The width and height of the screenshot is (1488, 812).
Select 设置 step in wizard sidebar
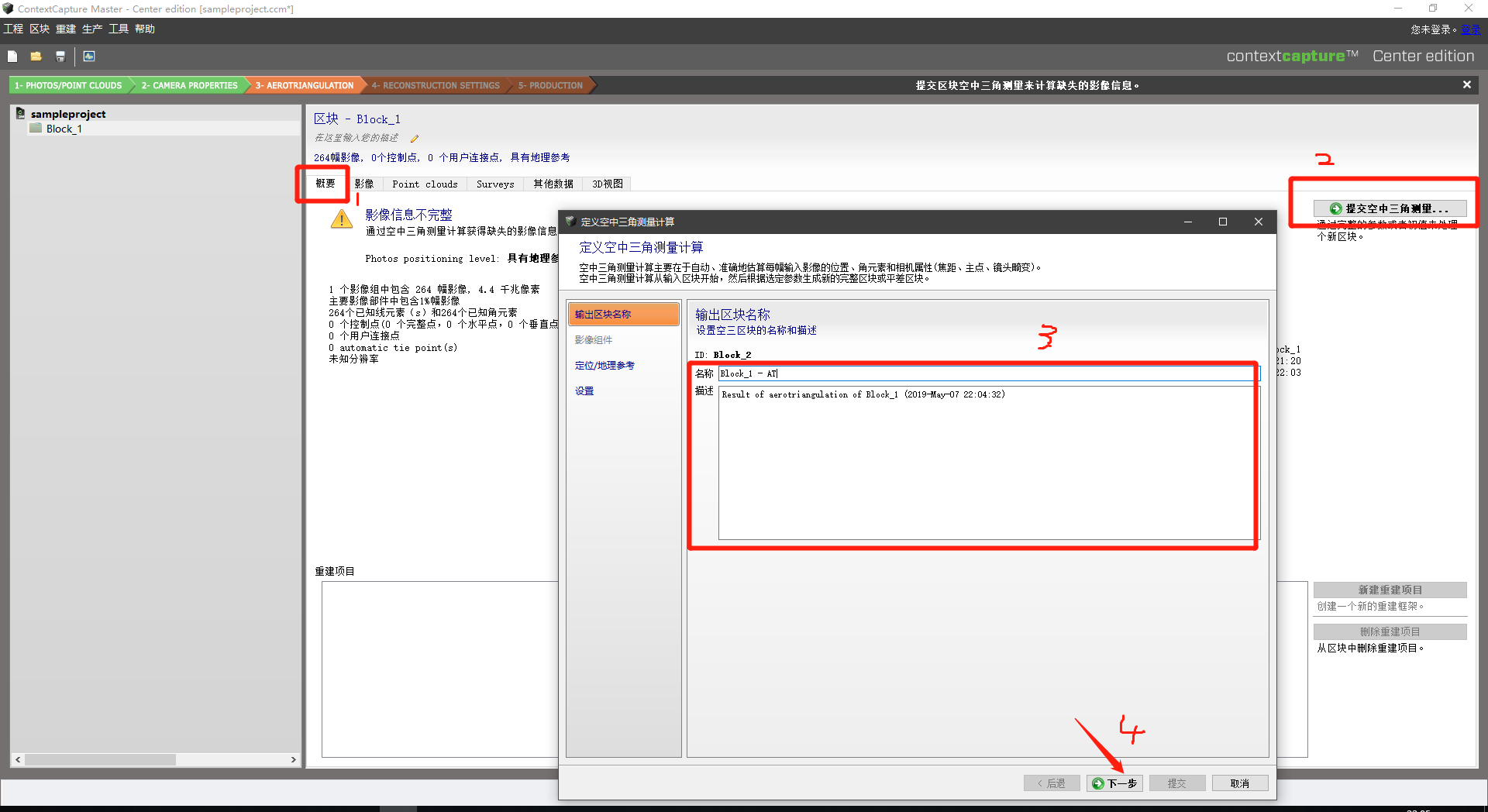pyautogui.click(x=584, y=391)
